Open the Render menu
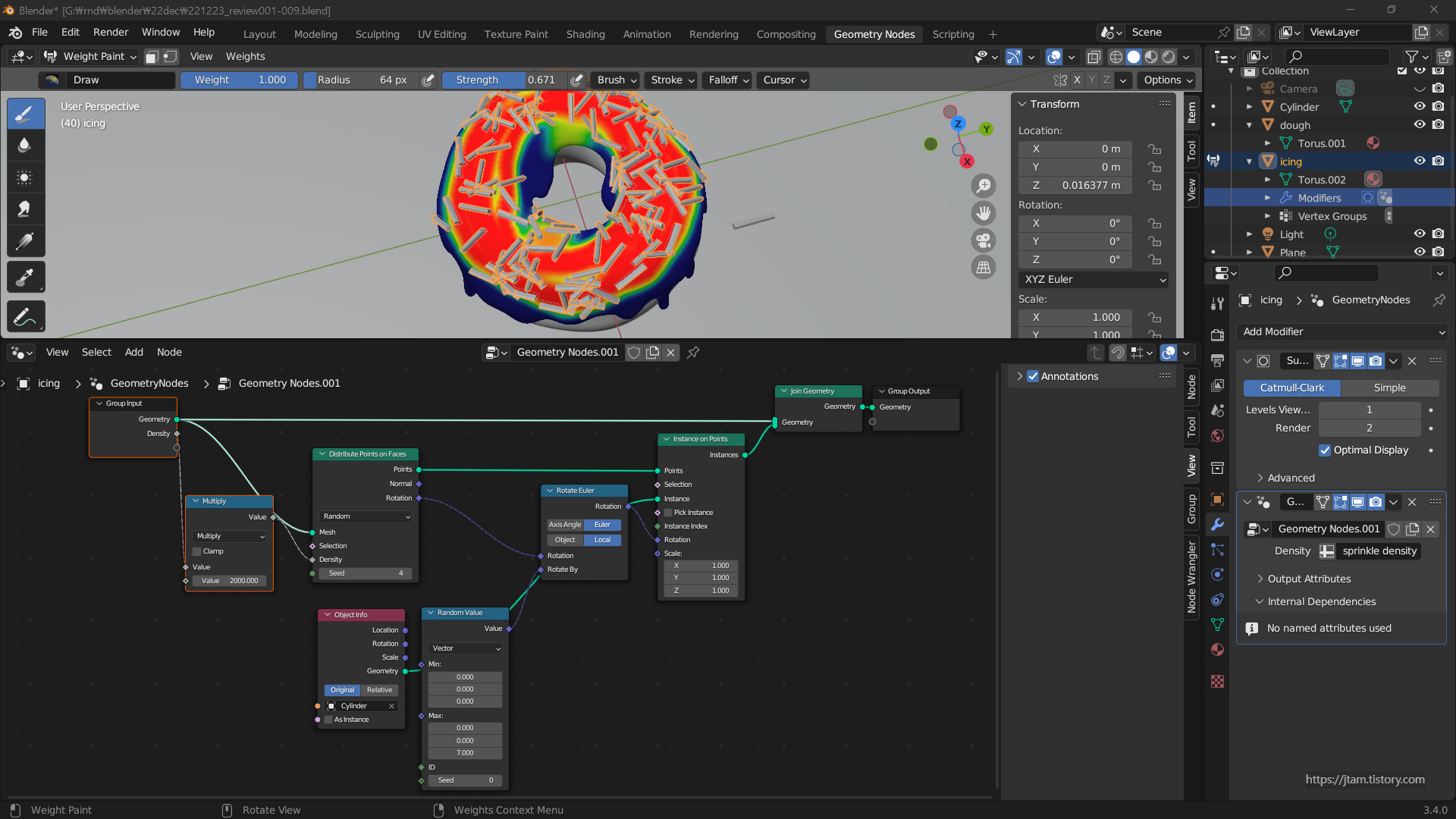 click(x=111, y=32)
